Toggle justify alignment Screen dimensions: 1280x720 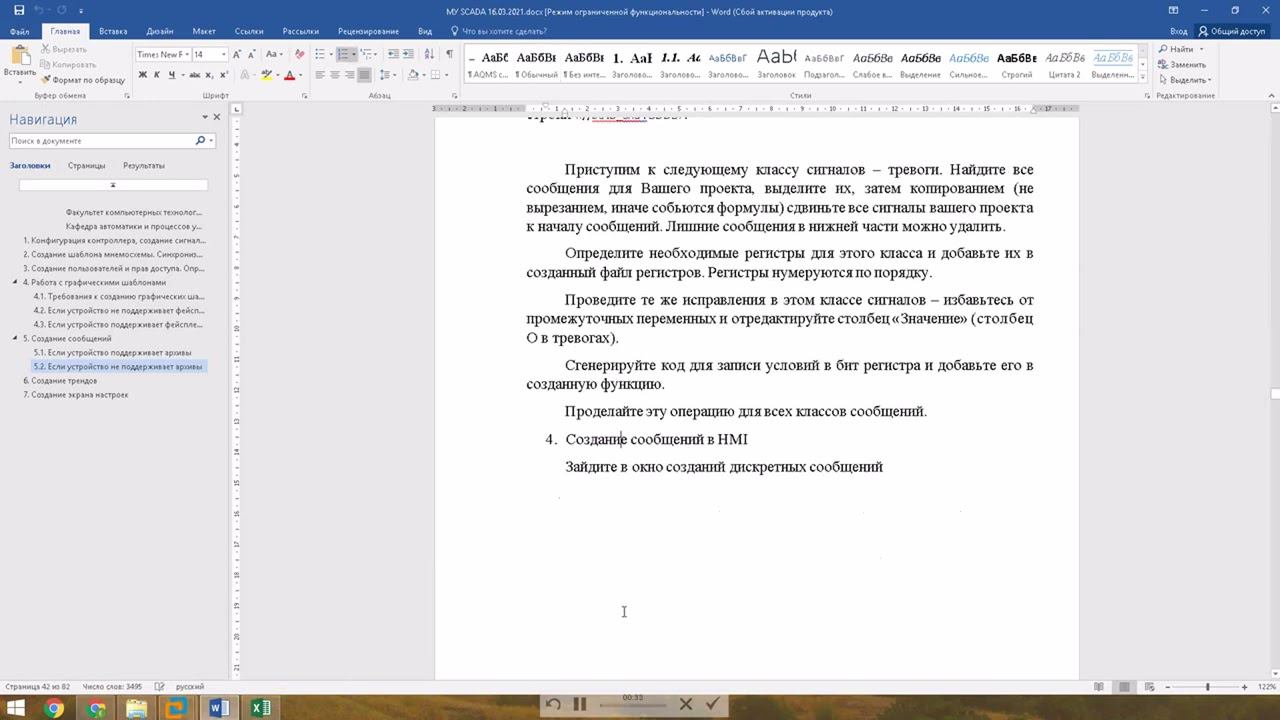364,75
